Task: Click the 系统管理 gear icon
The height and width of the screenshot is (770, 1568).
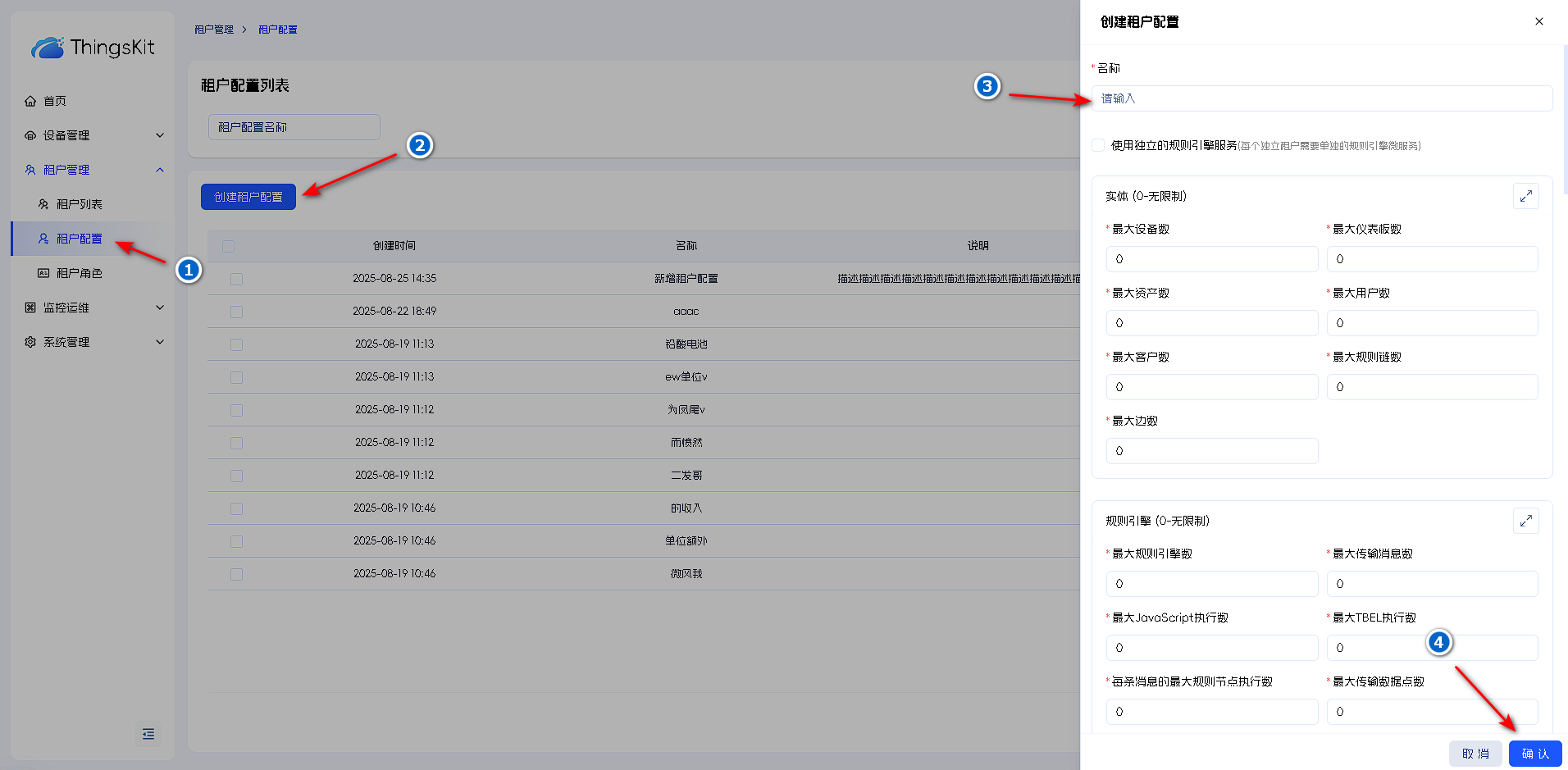Action: [30, 342]
